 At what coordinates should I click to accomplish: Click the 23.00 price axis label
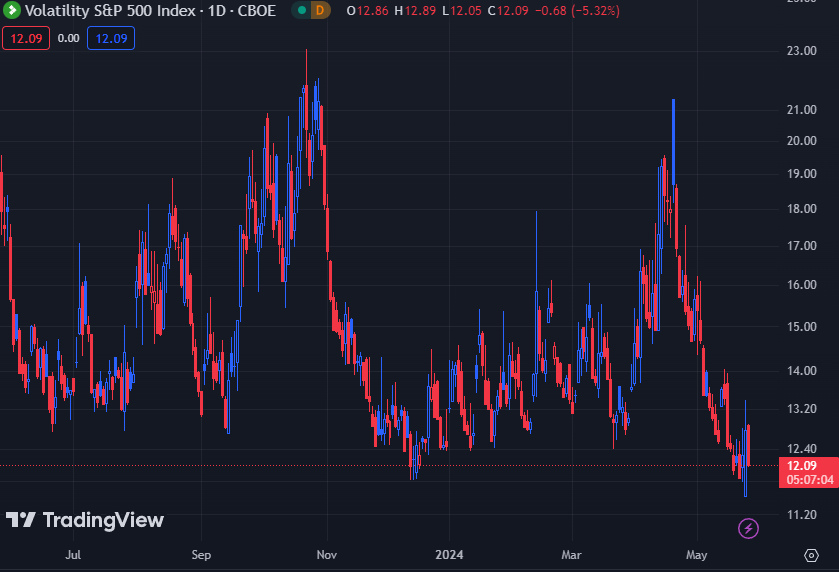coord(802,51)
